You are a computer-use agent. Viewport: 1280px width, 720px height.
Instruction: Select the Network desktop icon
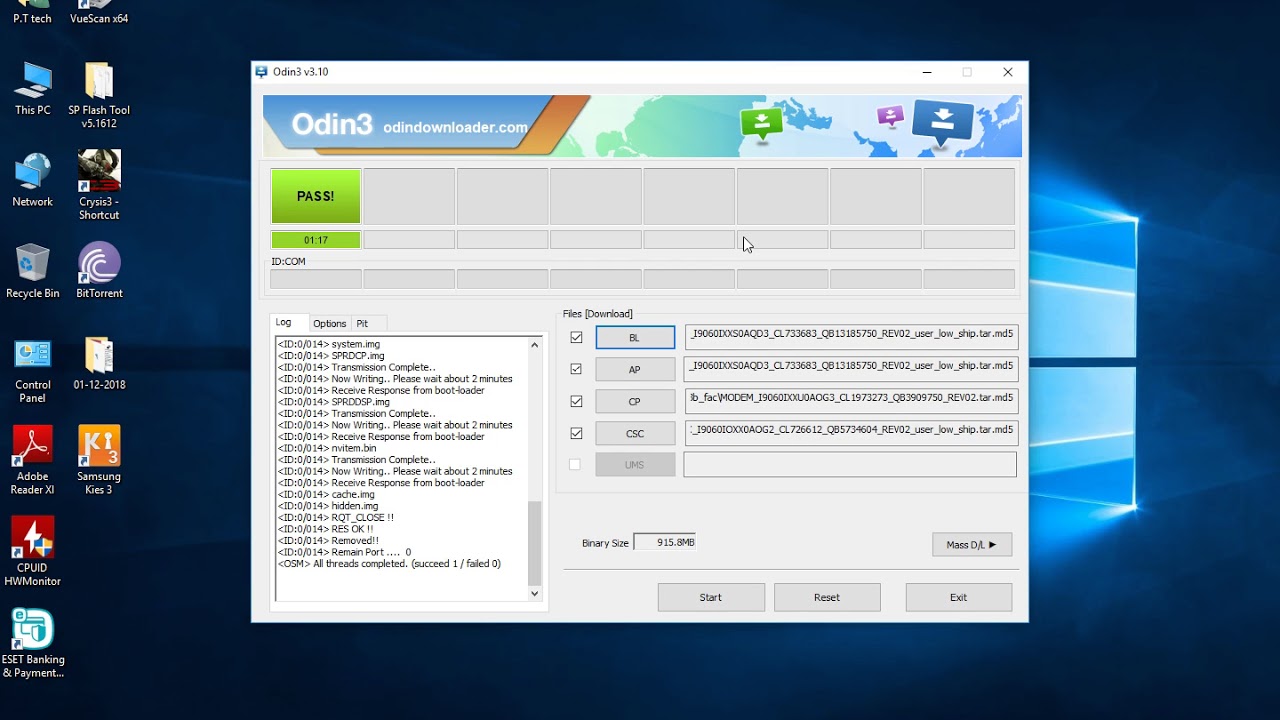click(x=33, y=180)
